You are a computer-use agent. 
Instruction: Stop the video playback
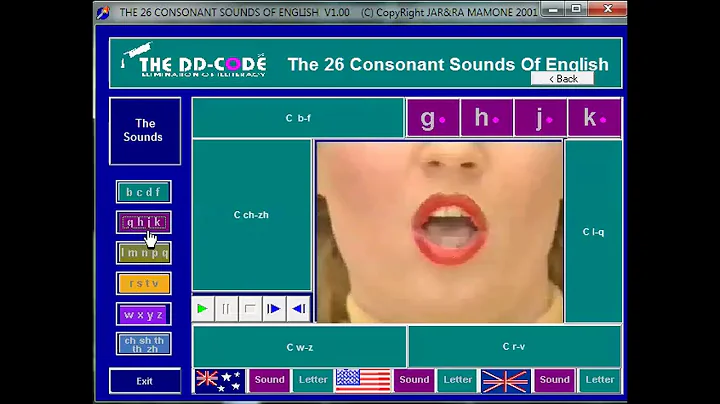tap(250, 309)
